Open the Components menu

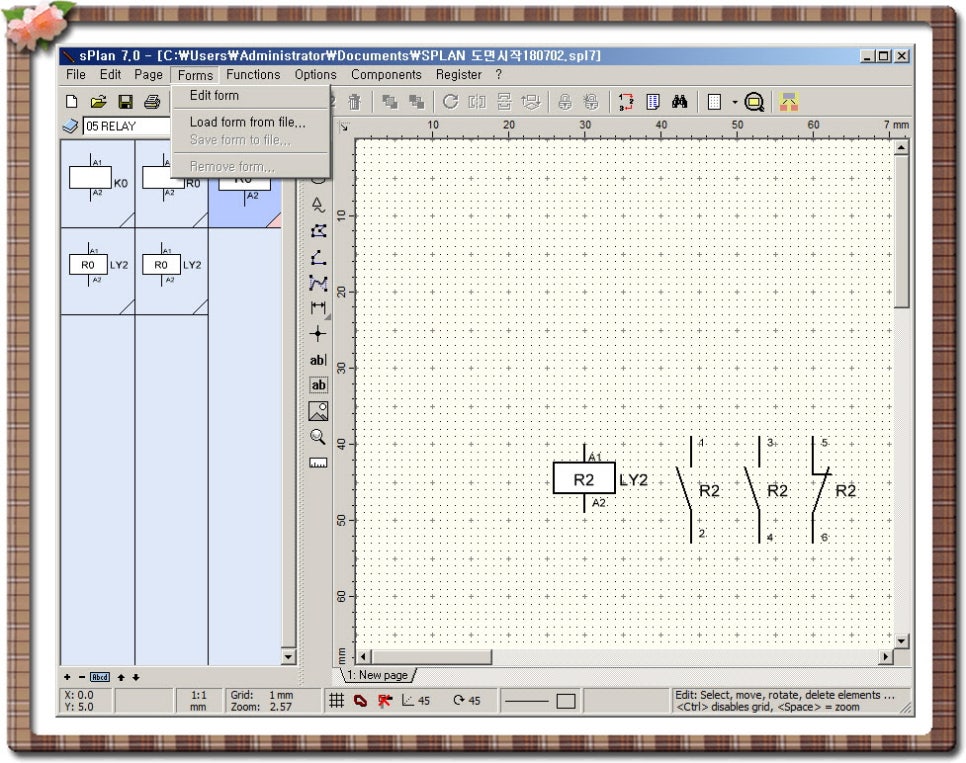point(385,75)
